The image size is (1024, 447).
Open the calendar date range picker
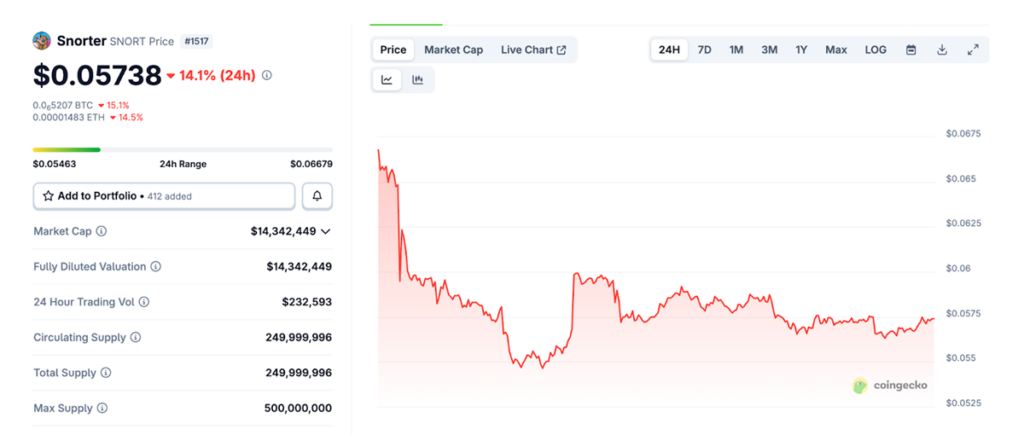click(911, 50)
